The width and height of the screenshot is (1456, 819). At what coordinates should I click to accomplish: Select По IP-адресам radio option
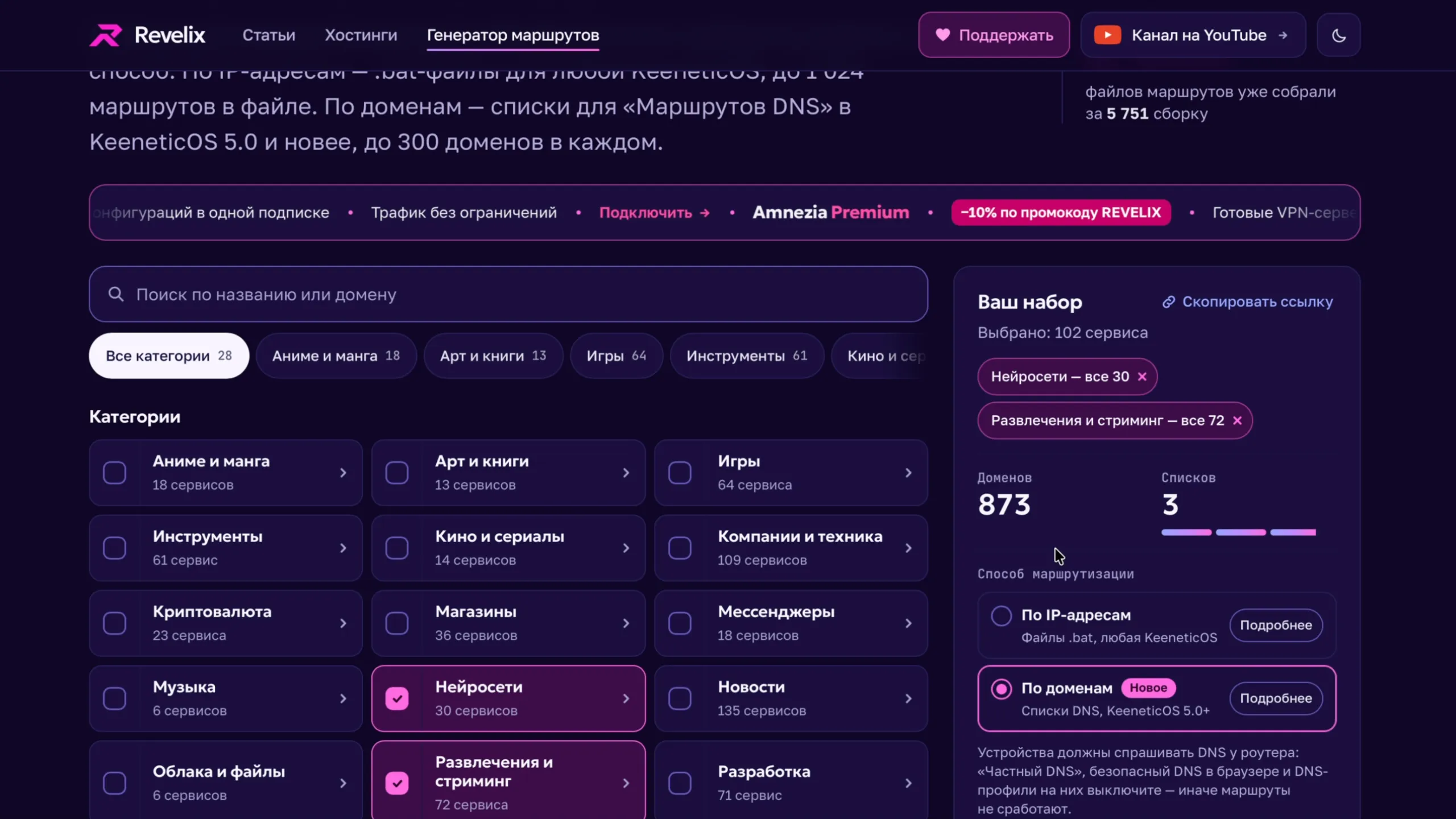[x=1001, y=615]
